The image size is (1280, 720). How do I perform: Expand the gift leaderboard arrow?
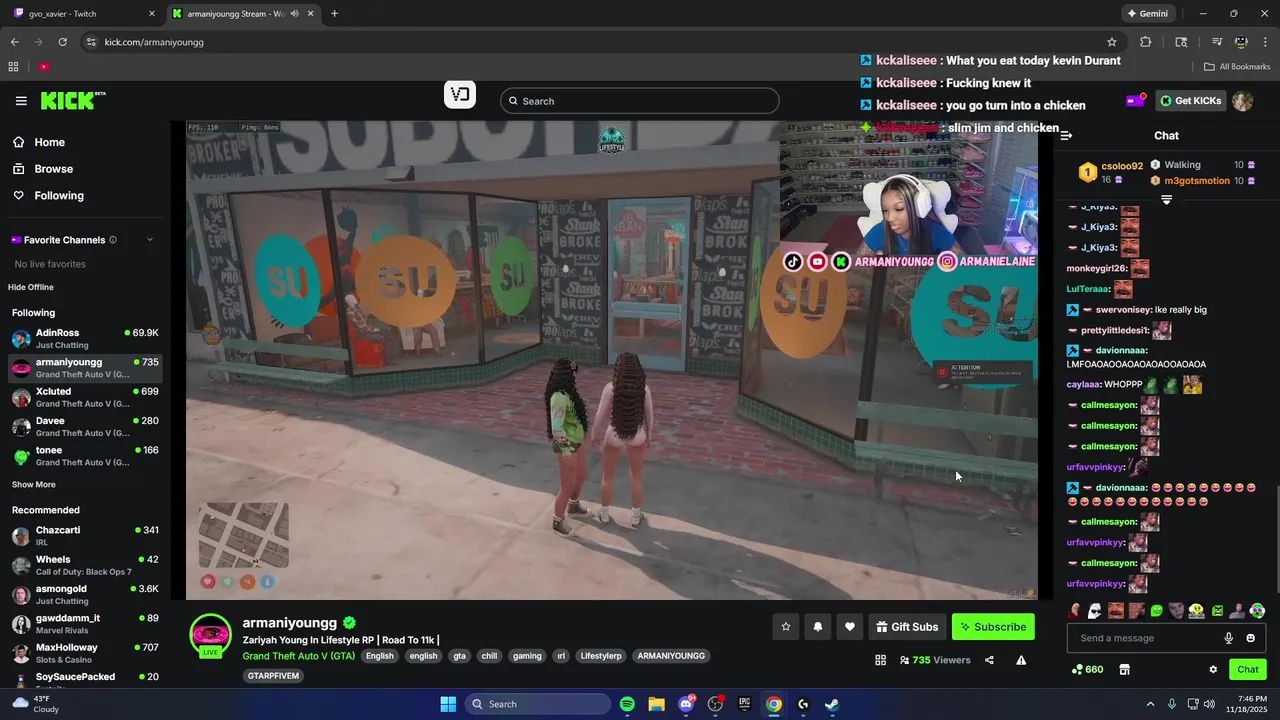(x=1166, y=200)
